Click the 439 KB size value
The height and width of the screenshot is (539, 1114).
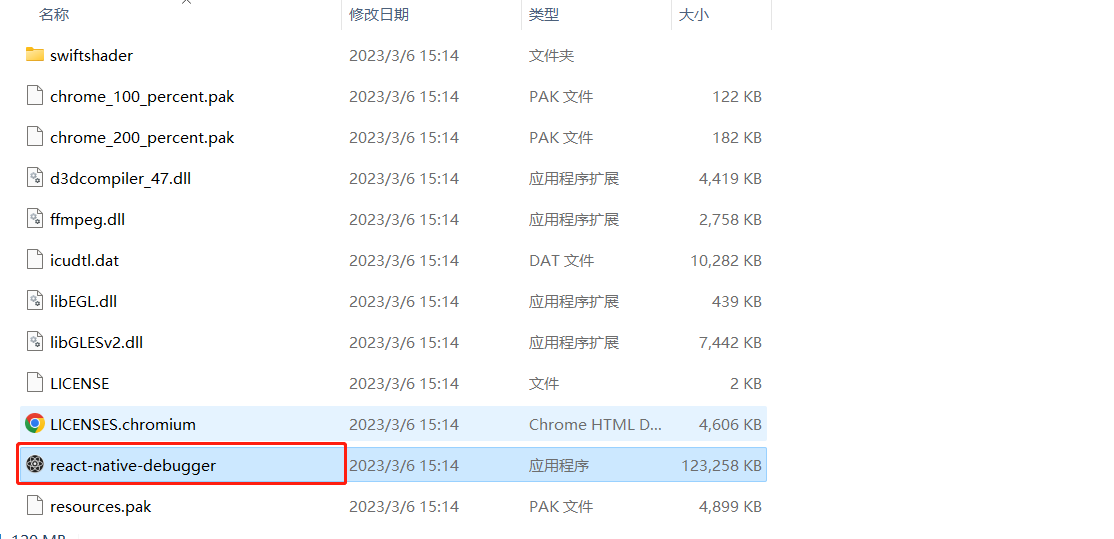pos(737,302)
